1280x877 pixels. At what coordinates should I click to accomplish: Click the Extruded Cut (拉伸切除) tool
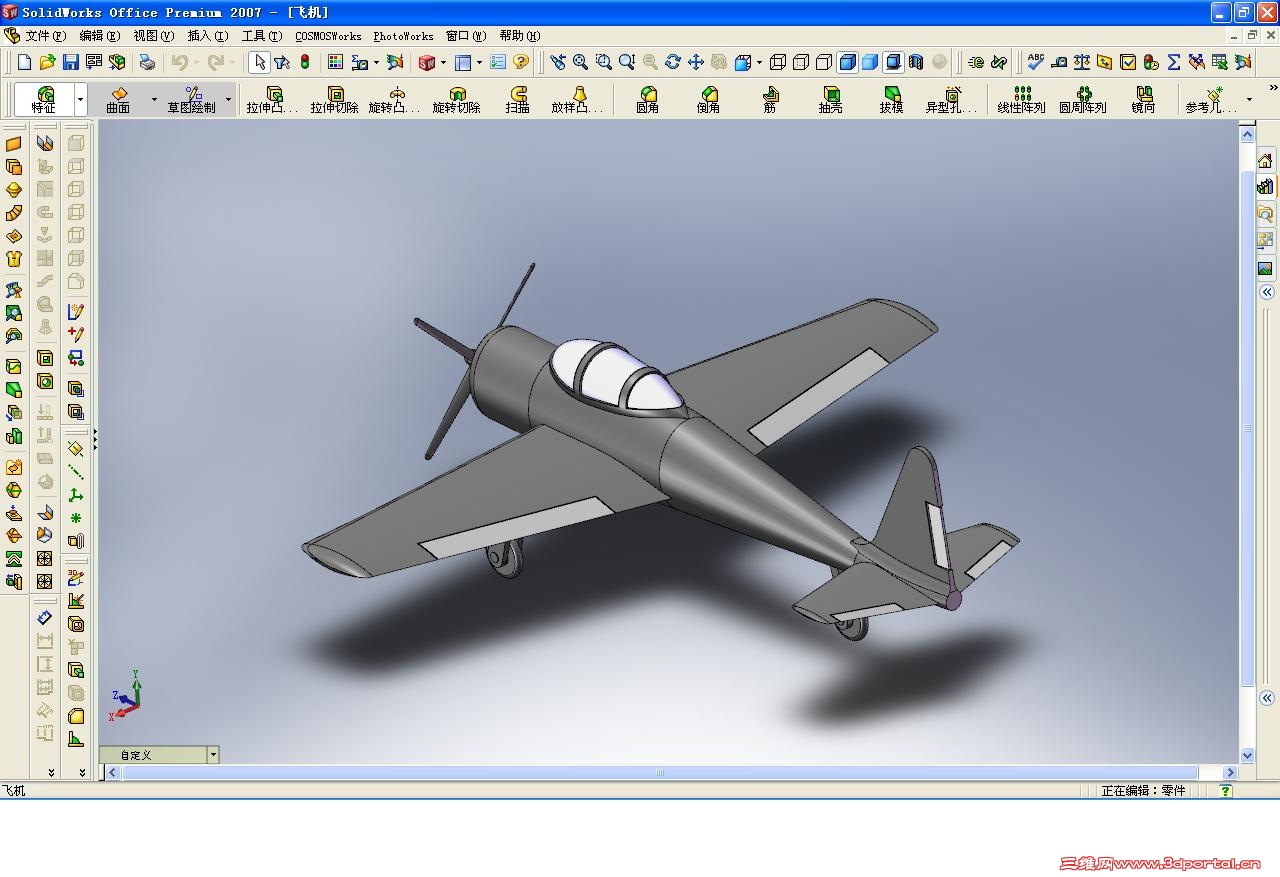335,99
